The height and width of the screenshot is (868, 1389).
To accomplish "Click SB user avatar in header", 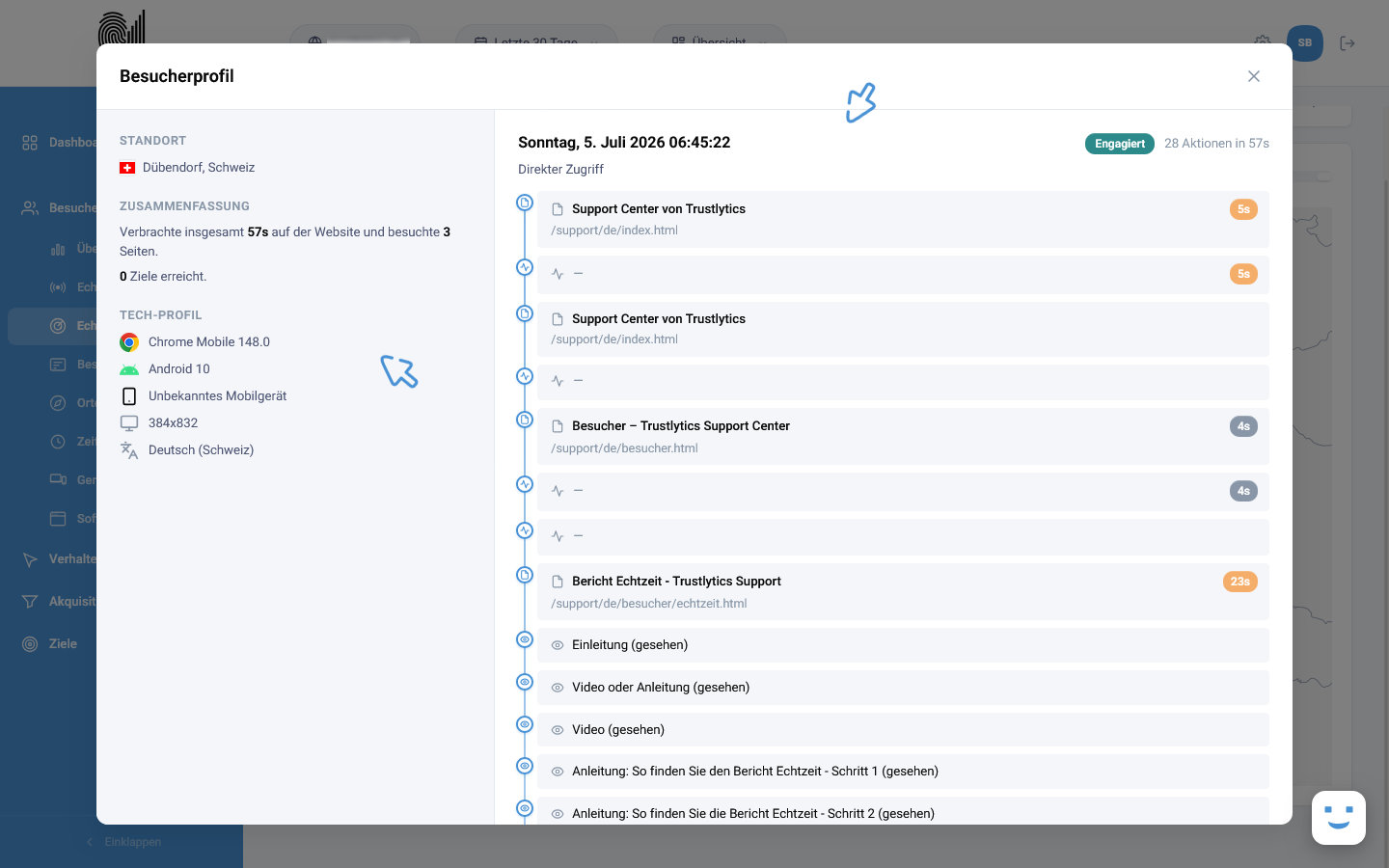I will point(1305,42).
